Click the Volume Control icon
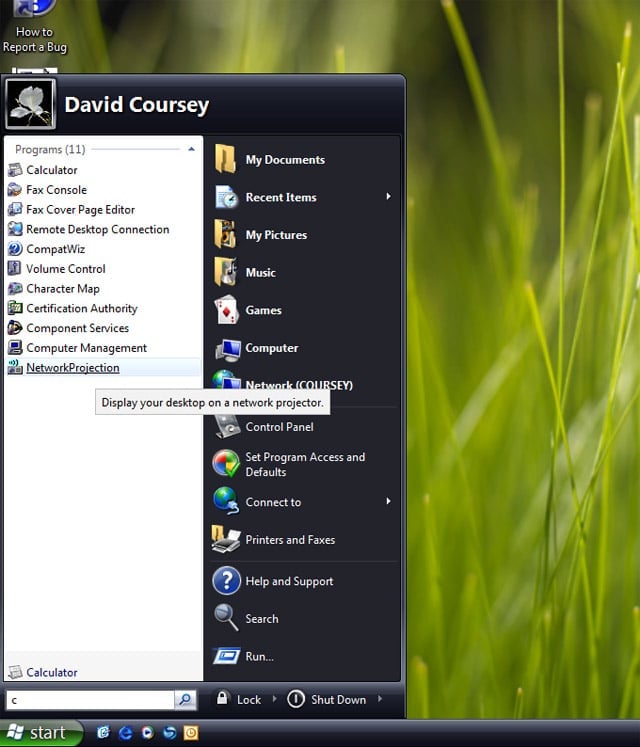The width and height of the screenshot is (640, 747). (15, 269)
